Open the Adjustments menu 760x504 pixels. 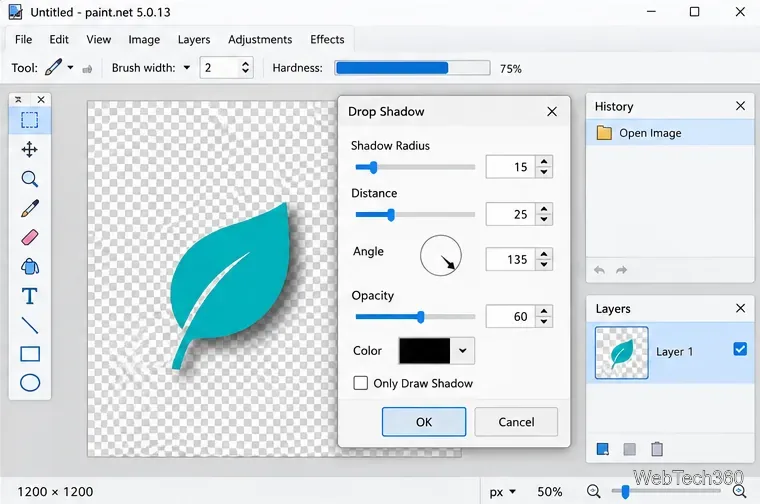[x=260, y=39]
